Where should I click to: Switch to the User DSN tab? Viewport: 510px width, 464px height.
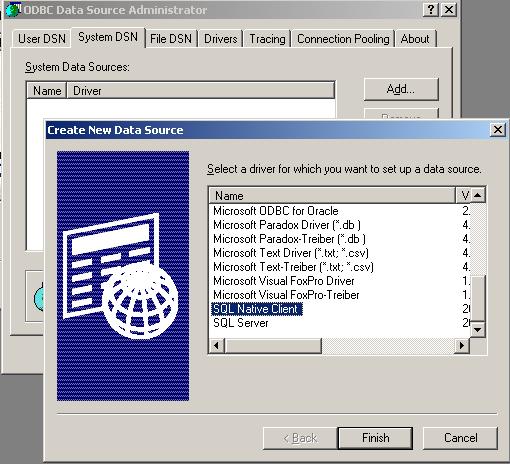(x=42, y=39)
